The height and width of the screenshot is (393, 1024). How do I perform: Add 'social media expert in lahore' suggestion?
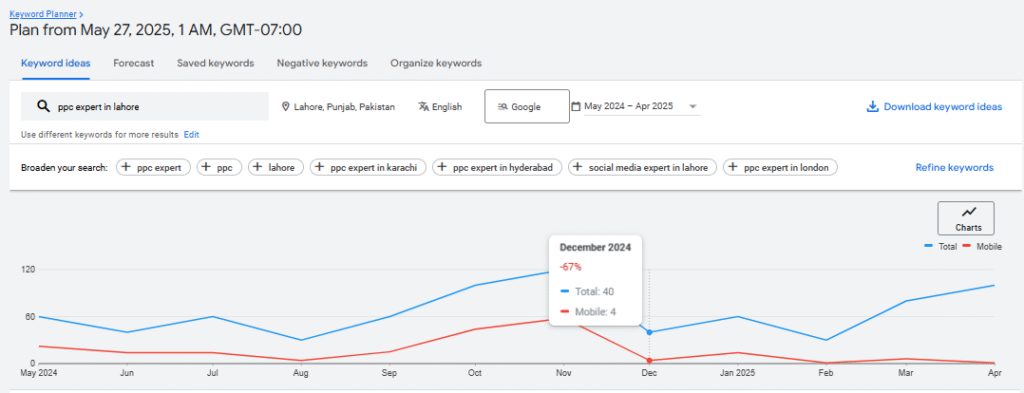[643, 168]
